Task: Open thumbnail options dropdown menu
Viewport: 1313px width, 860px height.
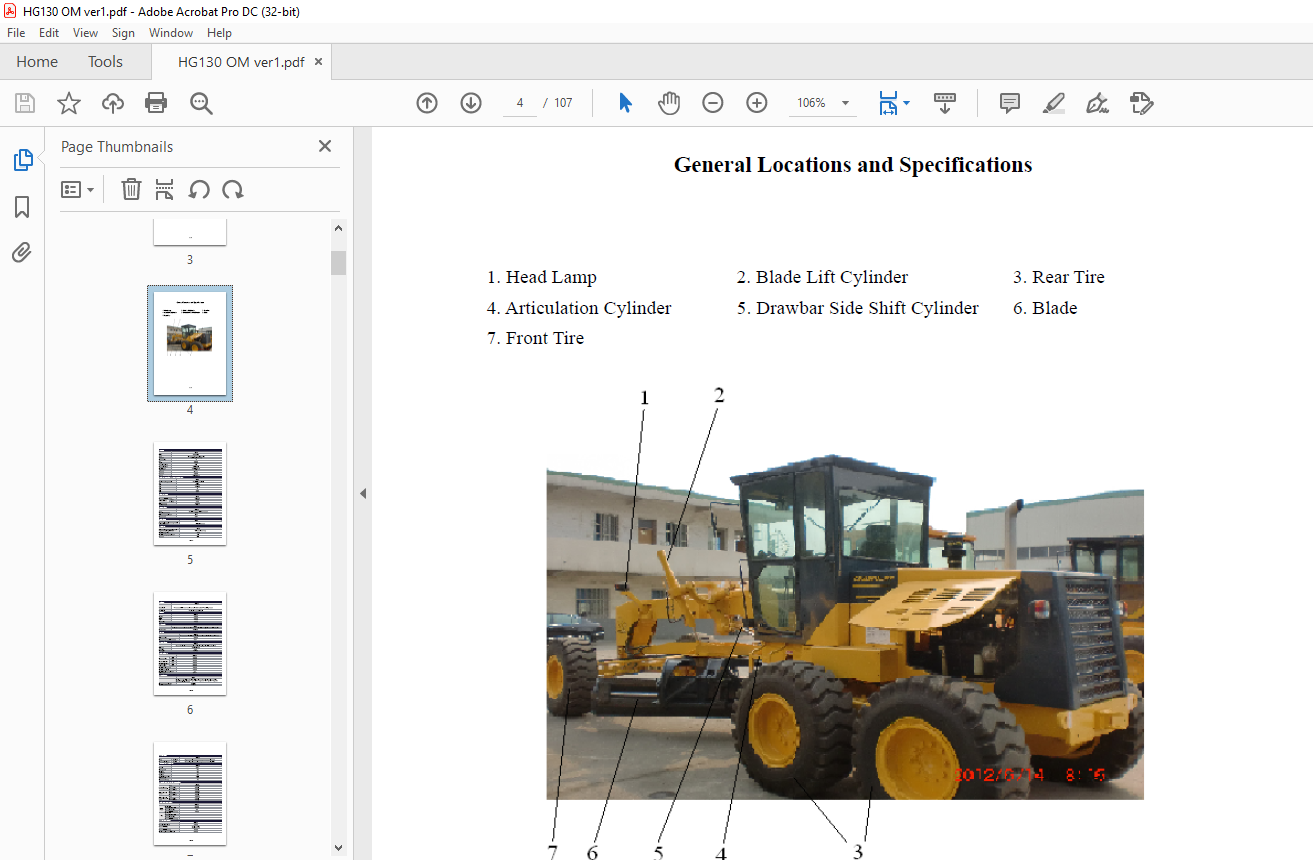Action: pos(78,189)
